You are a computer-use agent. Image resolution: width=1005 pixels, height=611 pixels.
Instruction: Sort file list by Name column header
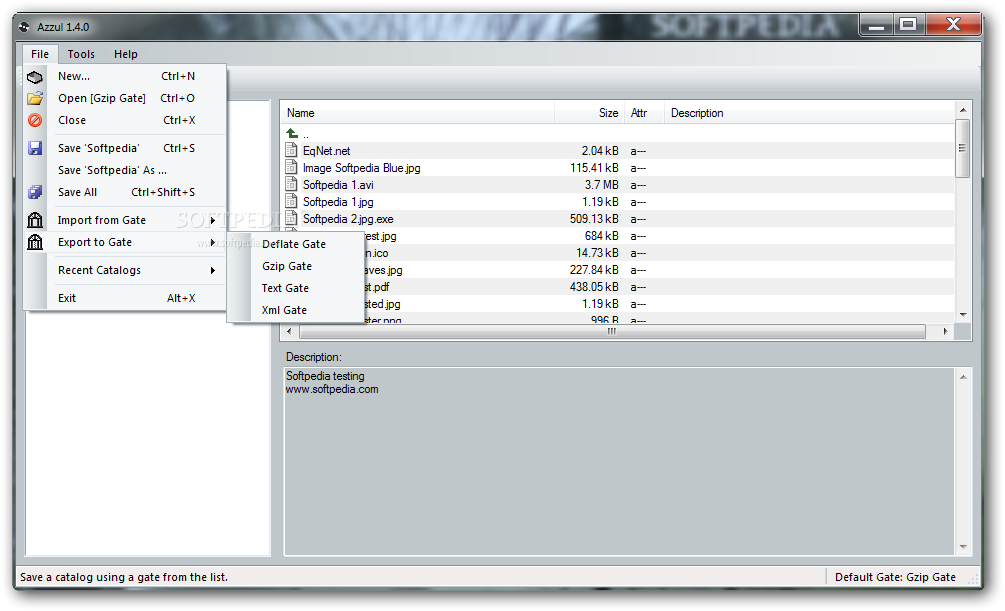(418, 113)
